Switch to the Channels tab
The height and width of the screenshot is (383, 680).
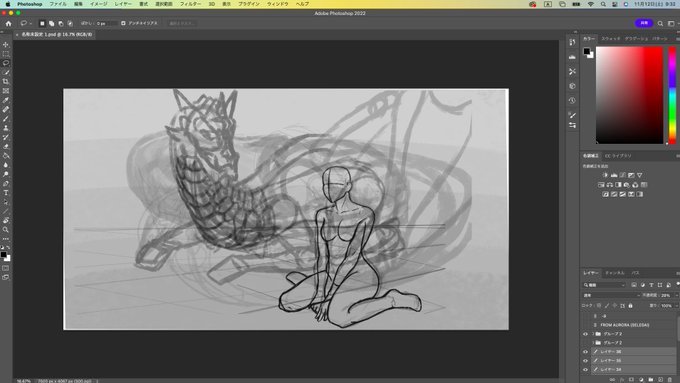615,273
